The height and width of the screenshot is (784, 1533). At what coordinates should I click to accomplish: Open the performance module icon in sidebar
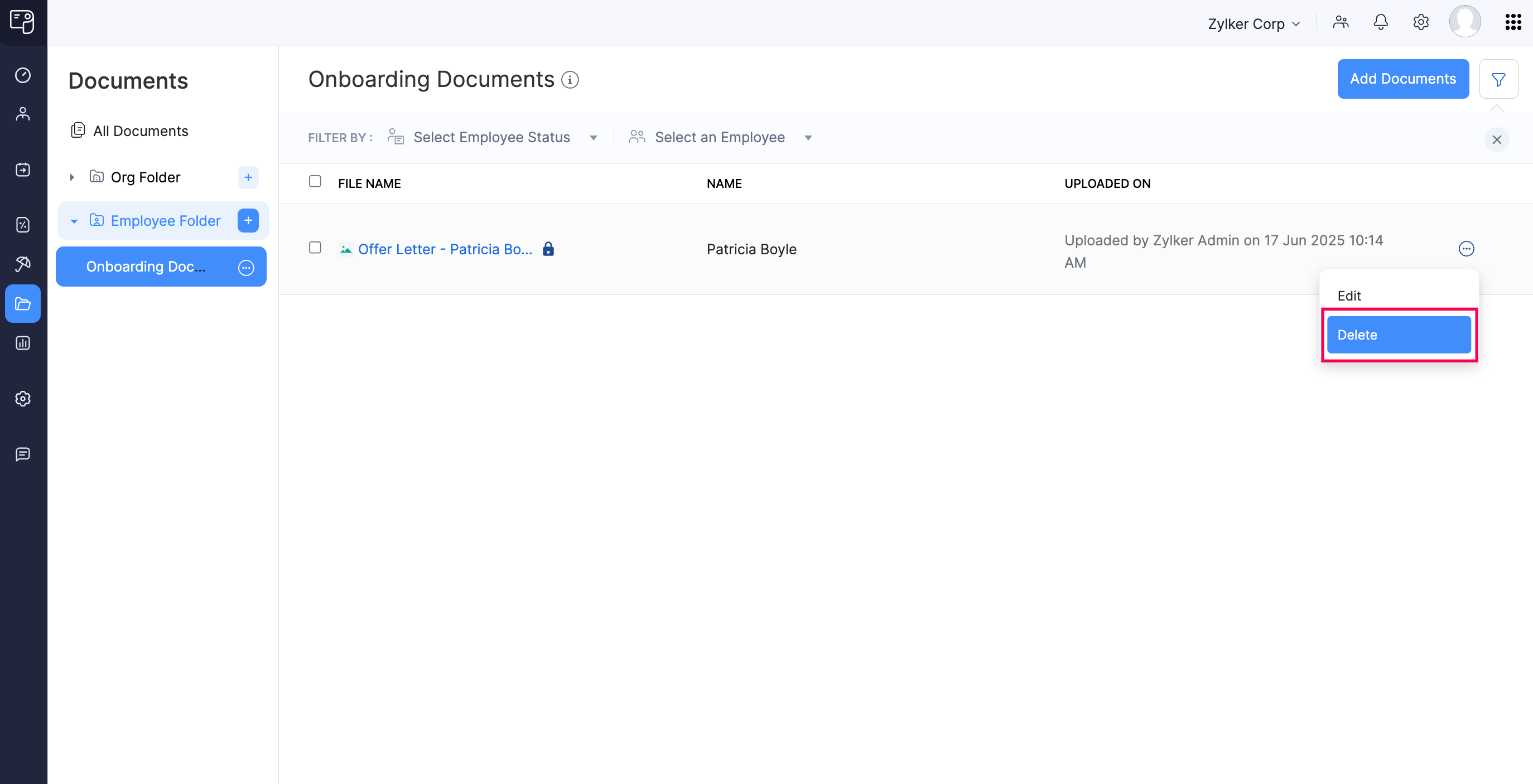[x=23, y=225]
